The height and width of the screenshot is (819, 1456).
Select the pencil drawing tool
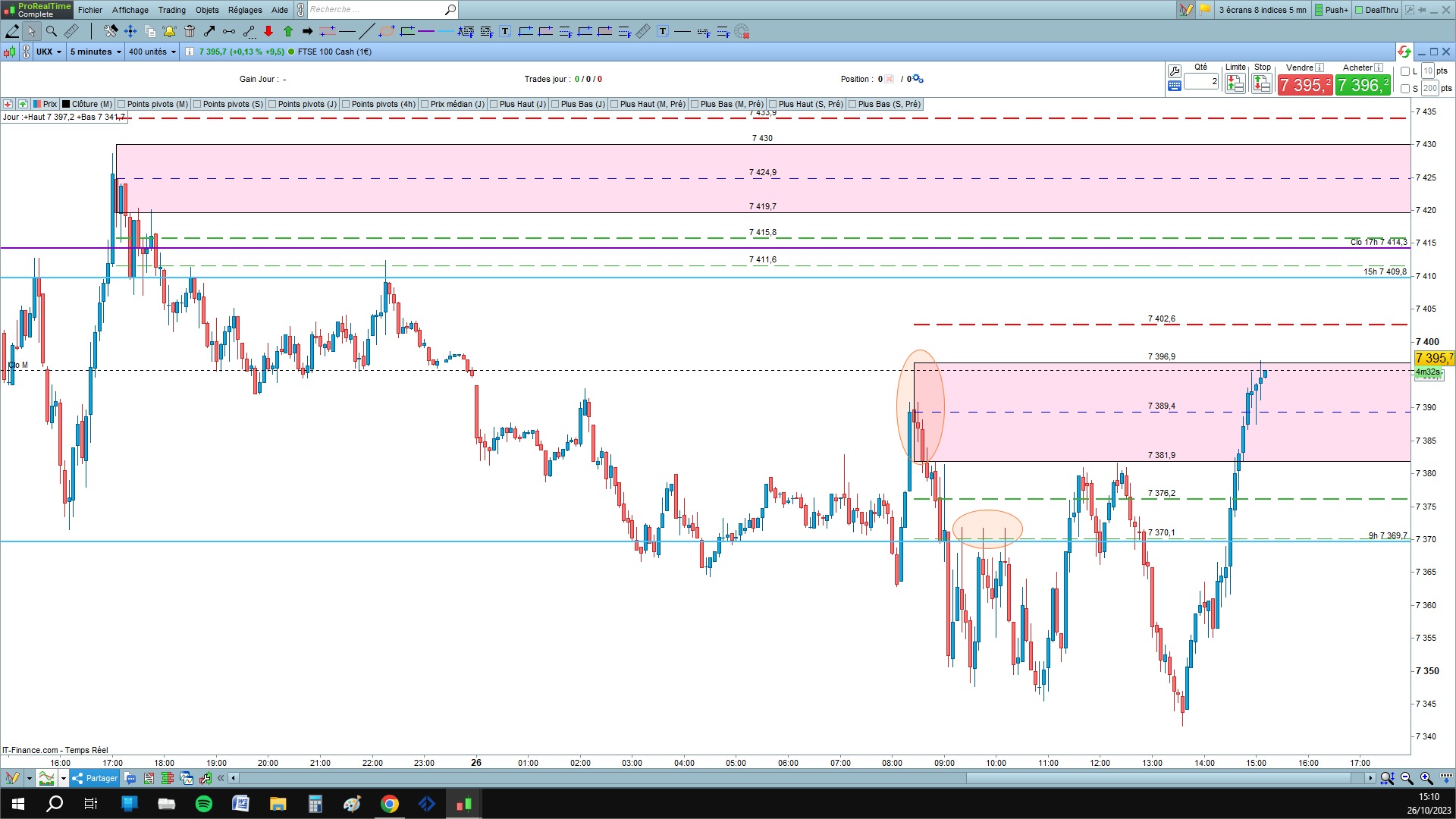click(12, 31)
